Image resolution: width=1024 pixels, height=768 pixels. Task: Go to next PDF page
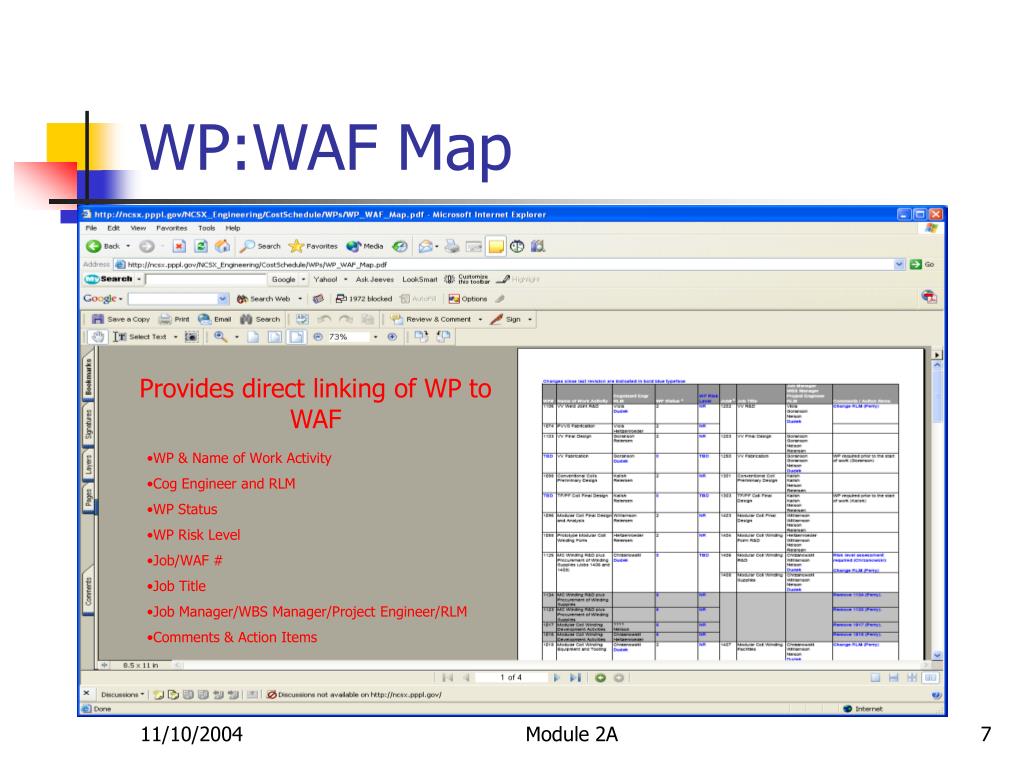point(556,678)
